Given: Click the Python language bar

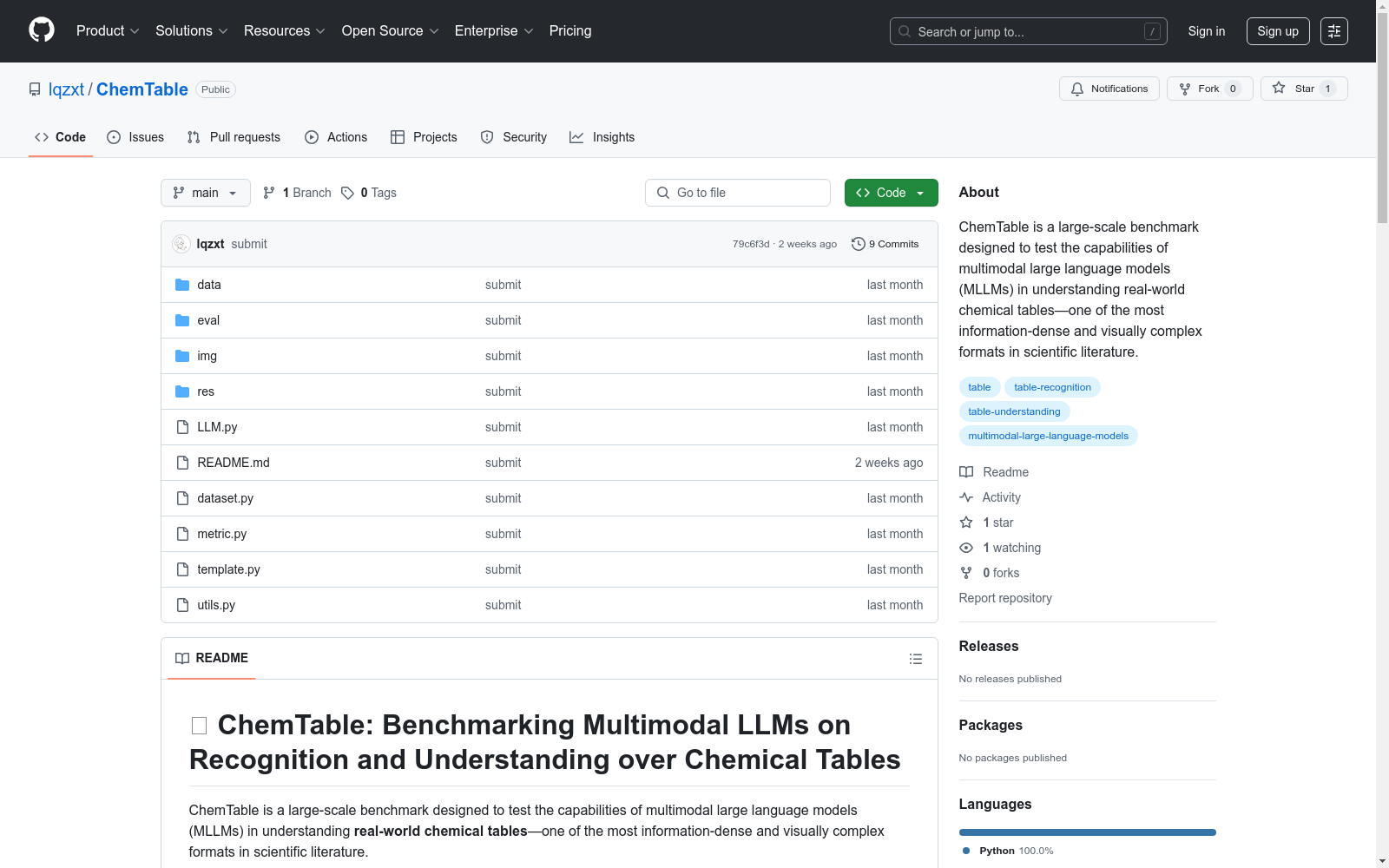Looking at the screenshot, I should click(1088, 832).
